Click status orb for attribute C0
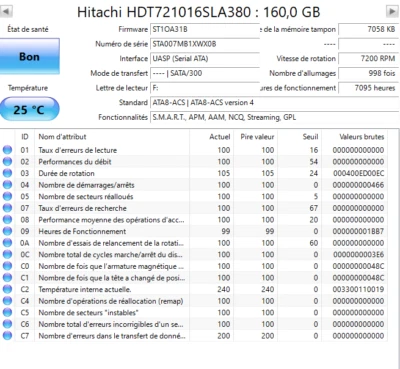400x369 pixels. click(7, 266)
